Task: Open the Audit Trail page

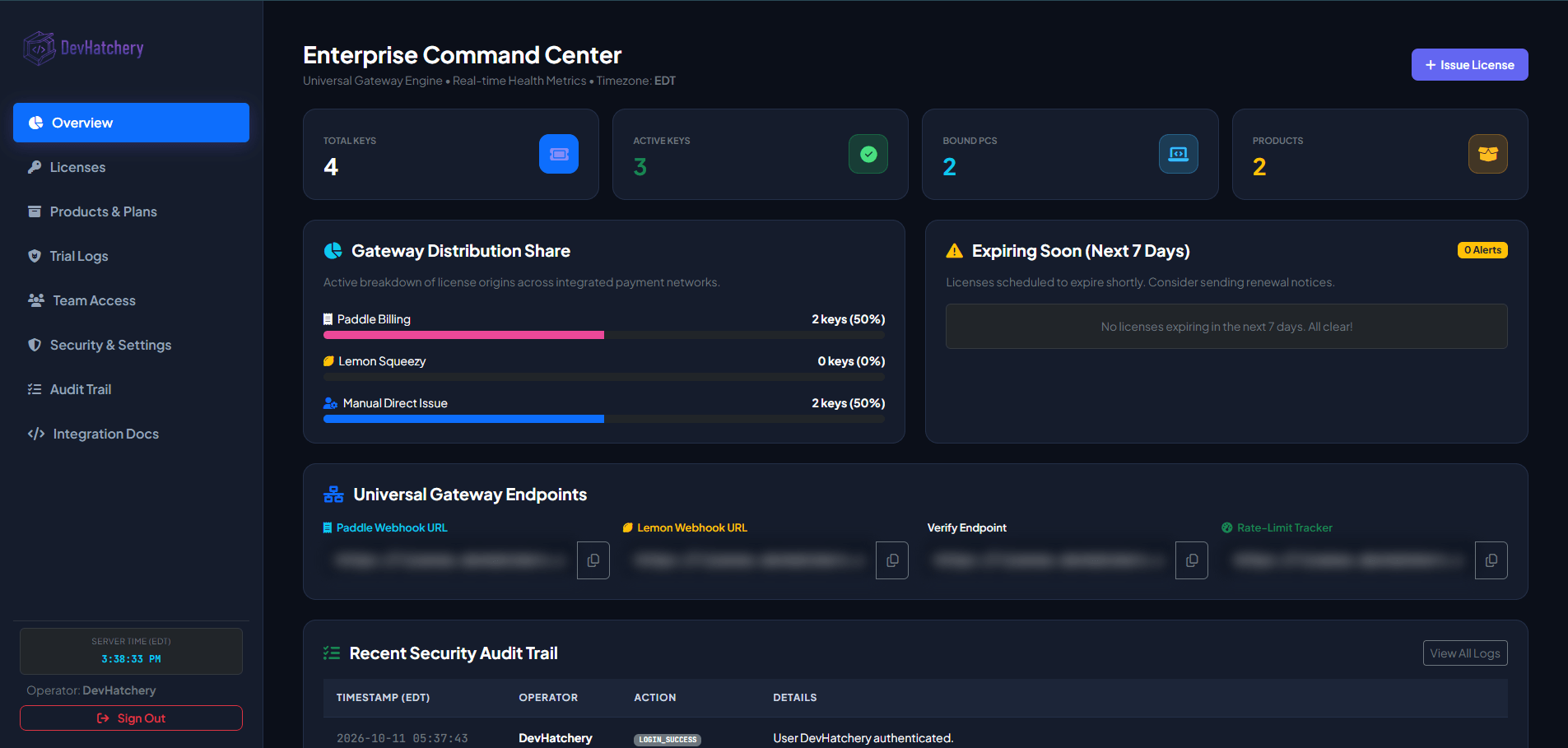Action: pos(131,389)
